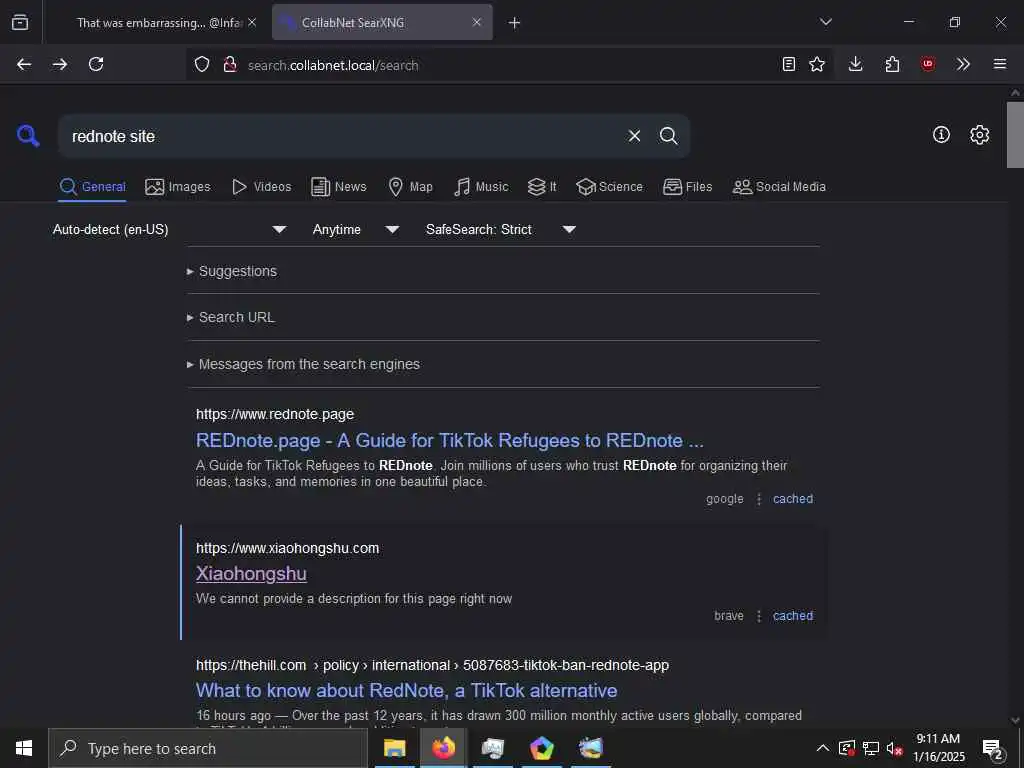Reload the current page
Image resolution: width=1024 pixels, height=768 pixels.
pos(96,64)
